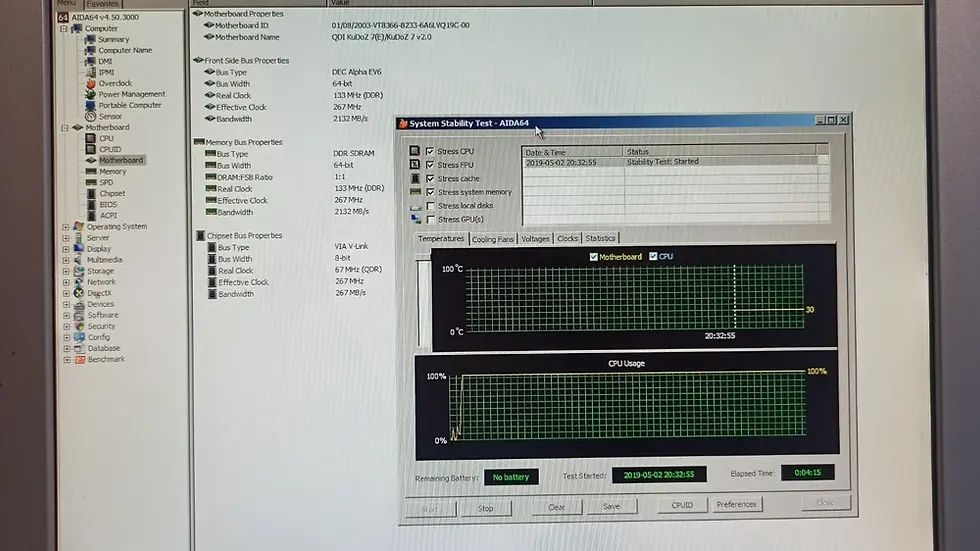This screenshot has height=551, width=980.
Task: Expand the Storage tree node
Action: pos(66,271)
